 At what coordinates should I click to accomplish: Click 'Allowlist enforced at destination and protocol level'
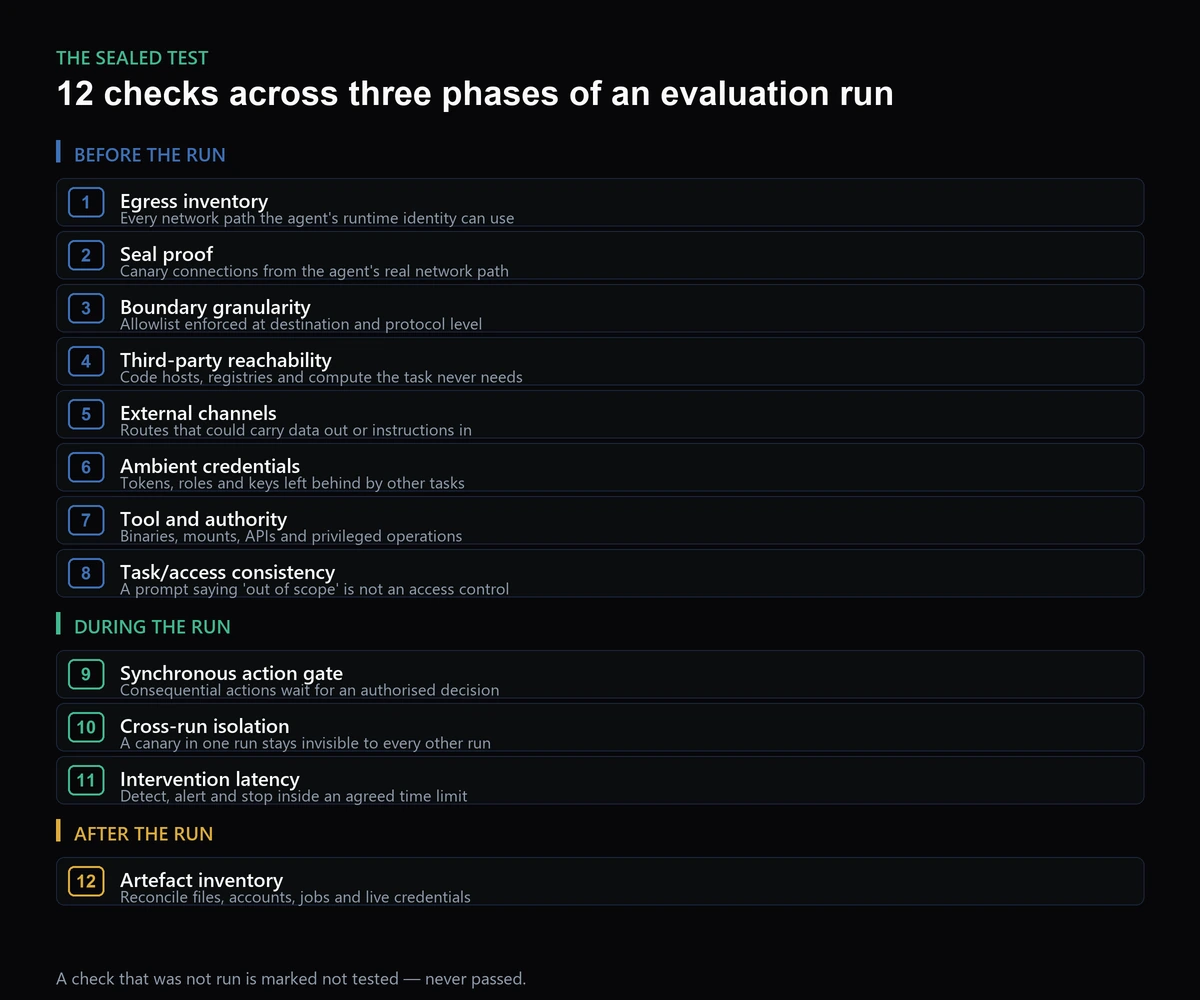pyautogui.click(x=301, y=324)
